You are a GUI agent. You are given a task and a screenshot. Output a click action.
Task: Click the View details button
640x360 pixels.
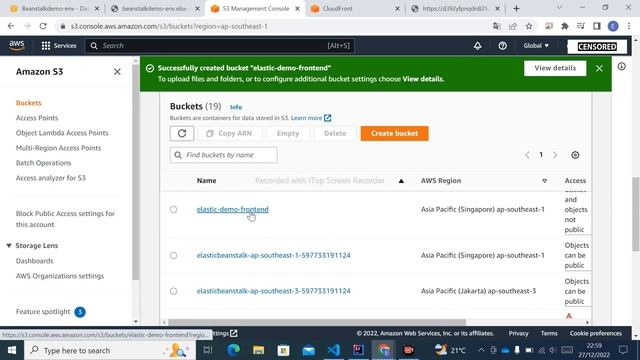[555, 68]
